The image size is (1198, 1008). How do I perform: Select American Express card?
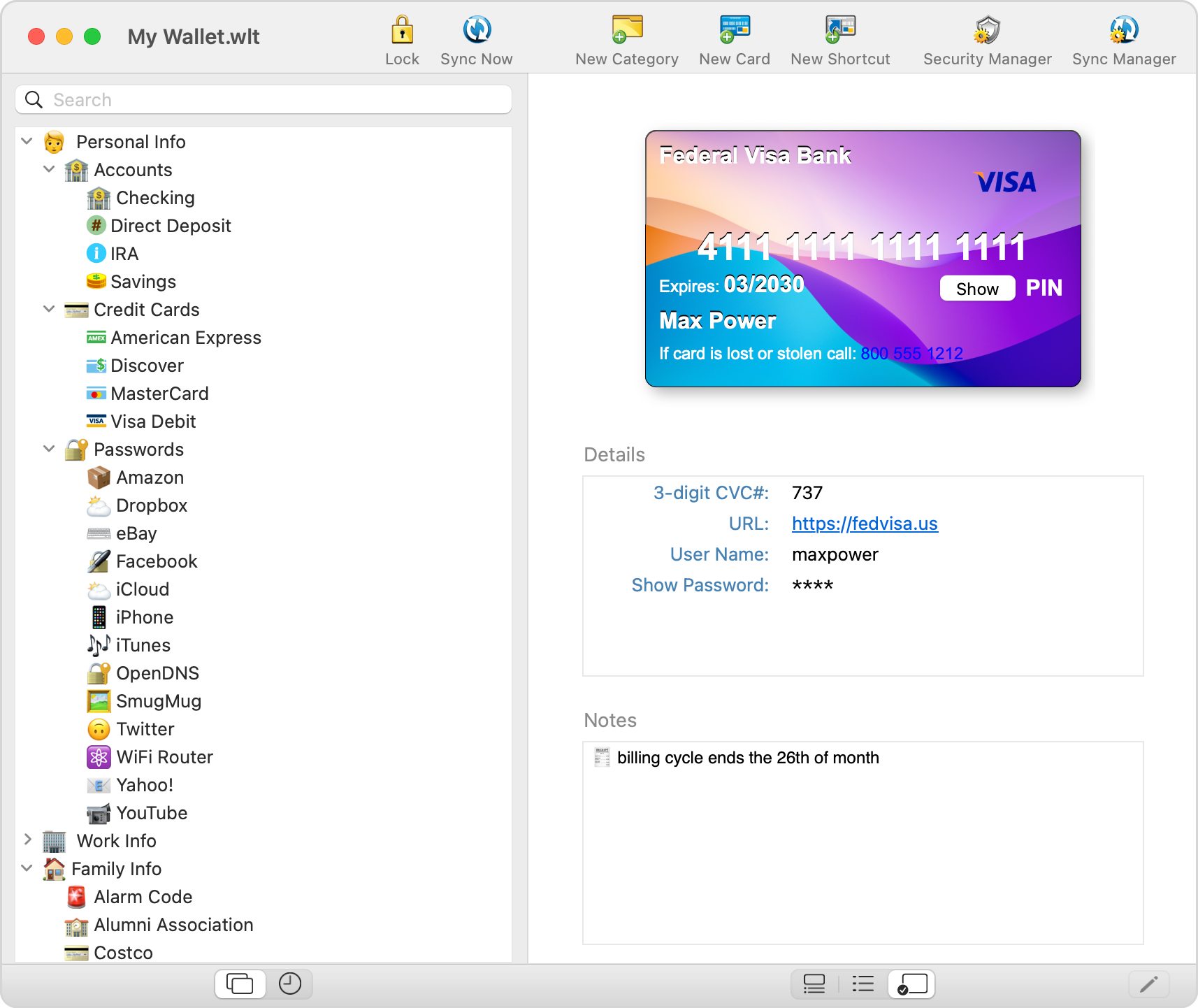click(186, 338)
